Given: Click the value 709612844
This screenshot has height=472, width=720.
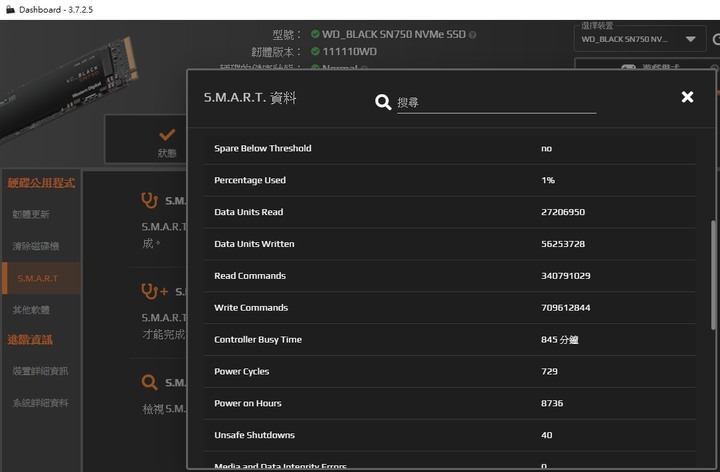Looking at the screenshot, I should [565, 308].
